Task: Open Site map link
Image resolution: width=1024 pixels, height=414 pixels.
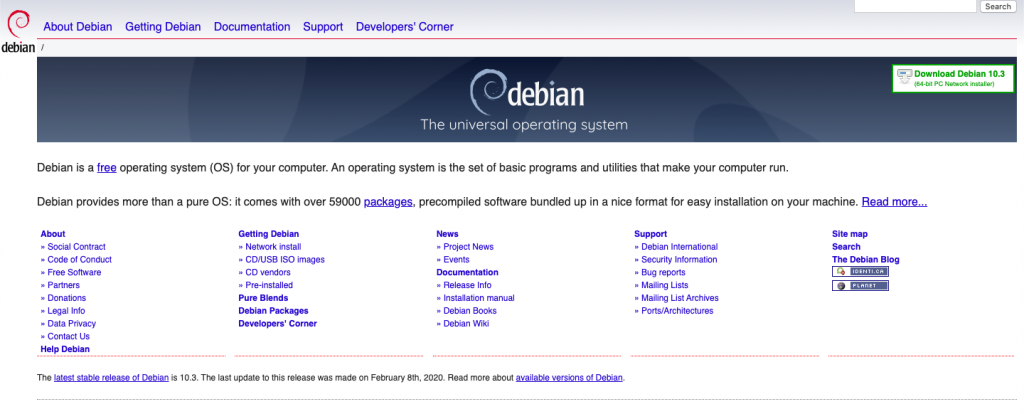Action: pyautogui.click(x=850, y=234)
